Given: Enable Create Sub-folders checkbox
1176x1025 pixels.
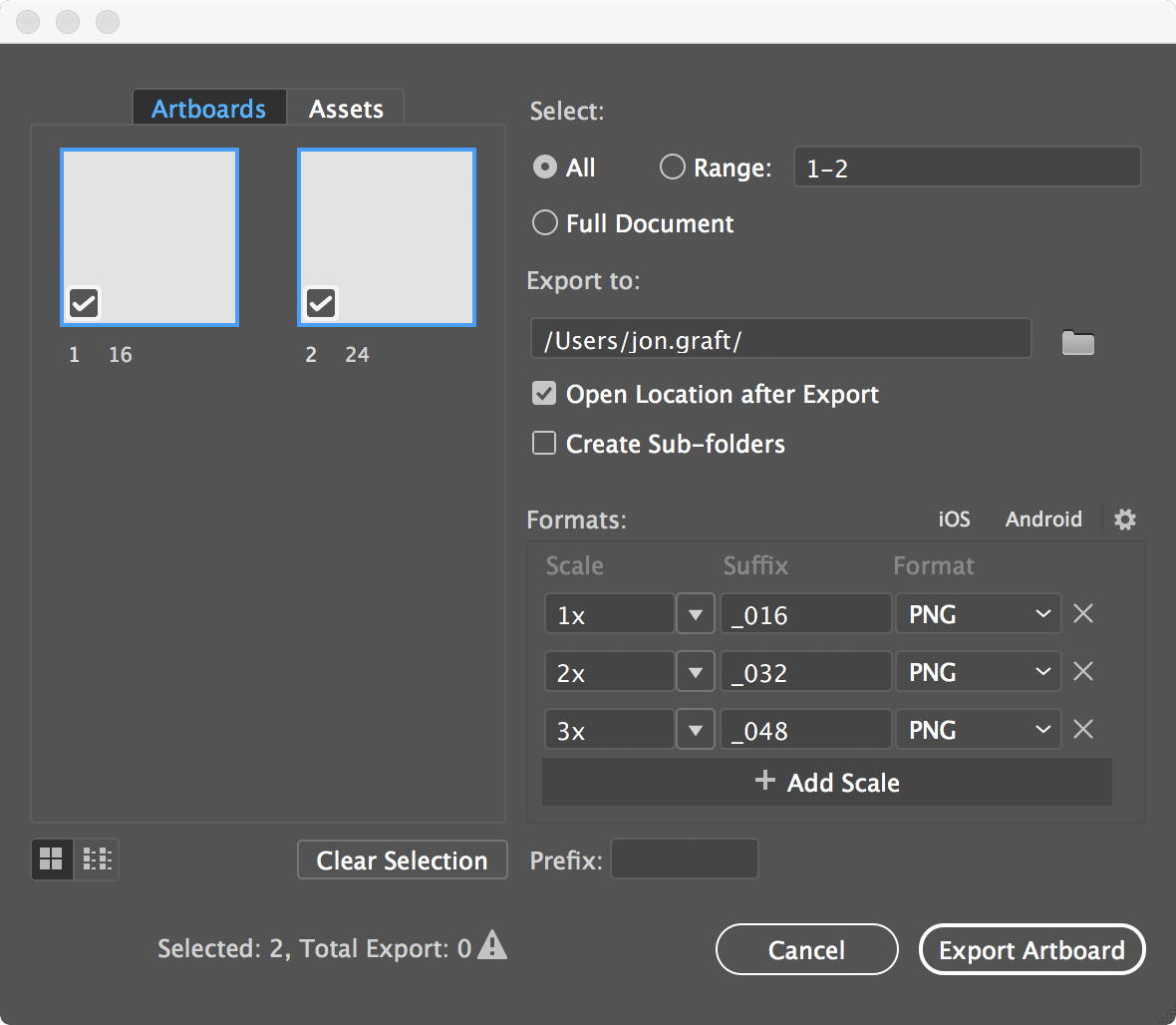Looking at the screenshot, I should [544, 444].
